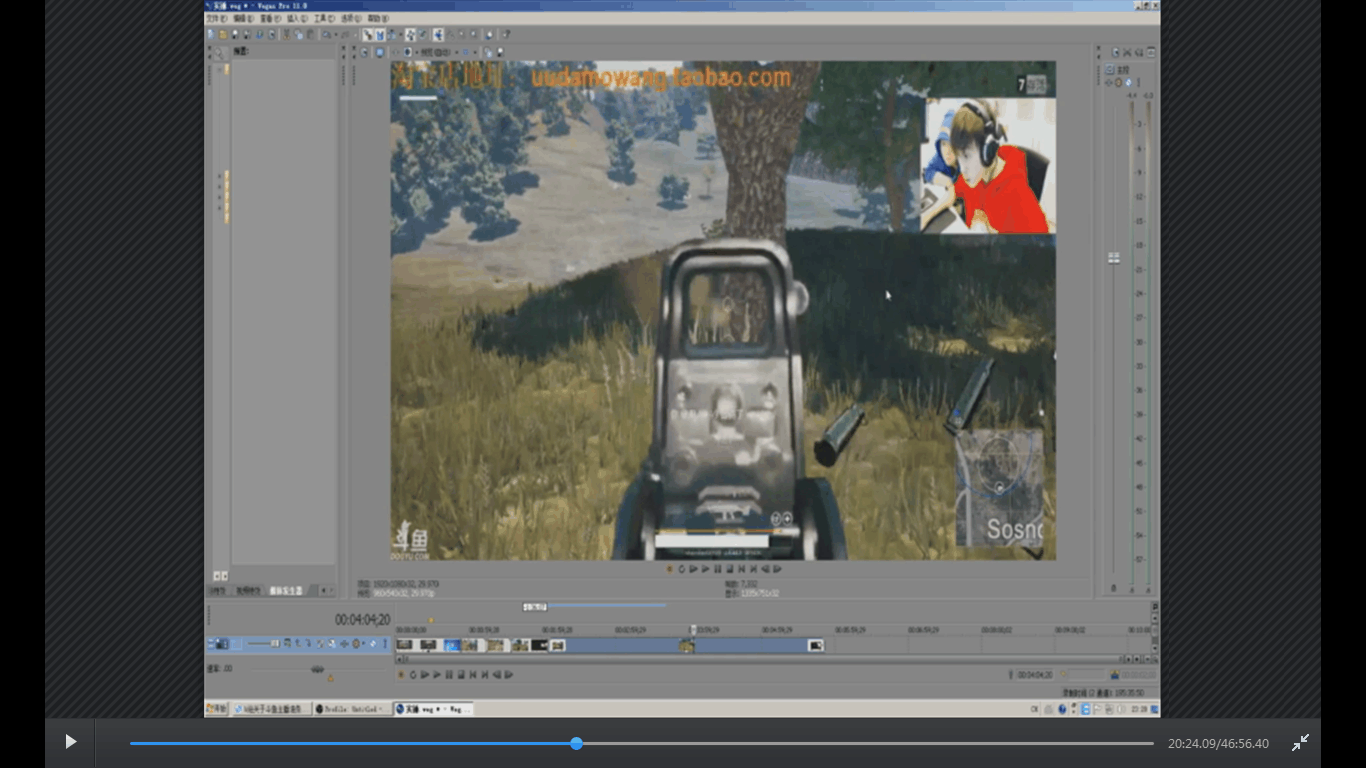The image size is (1366, 768).
Task: Save the project using the toolbar
Action: (x=235, y=34)
